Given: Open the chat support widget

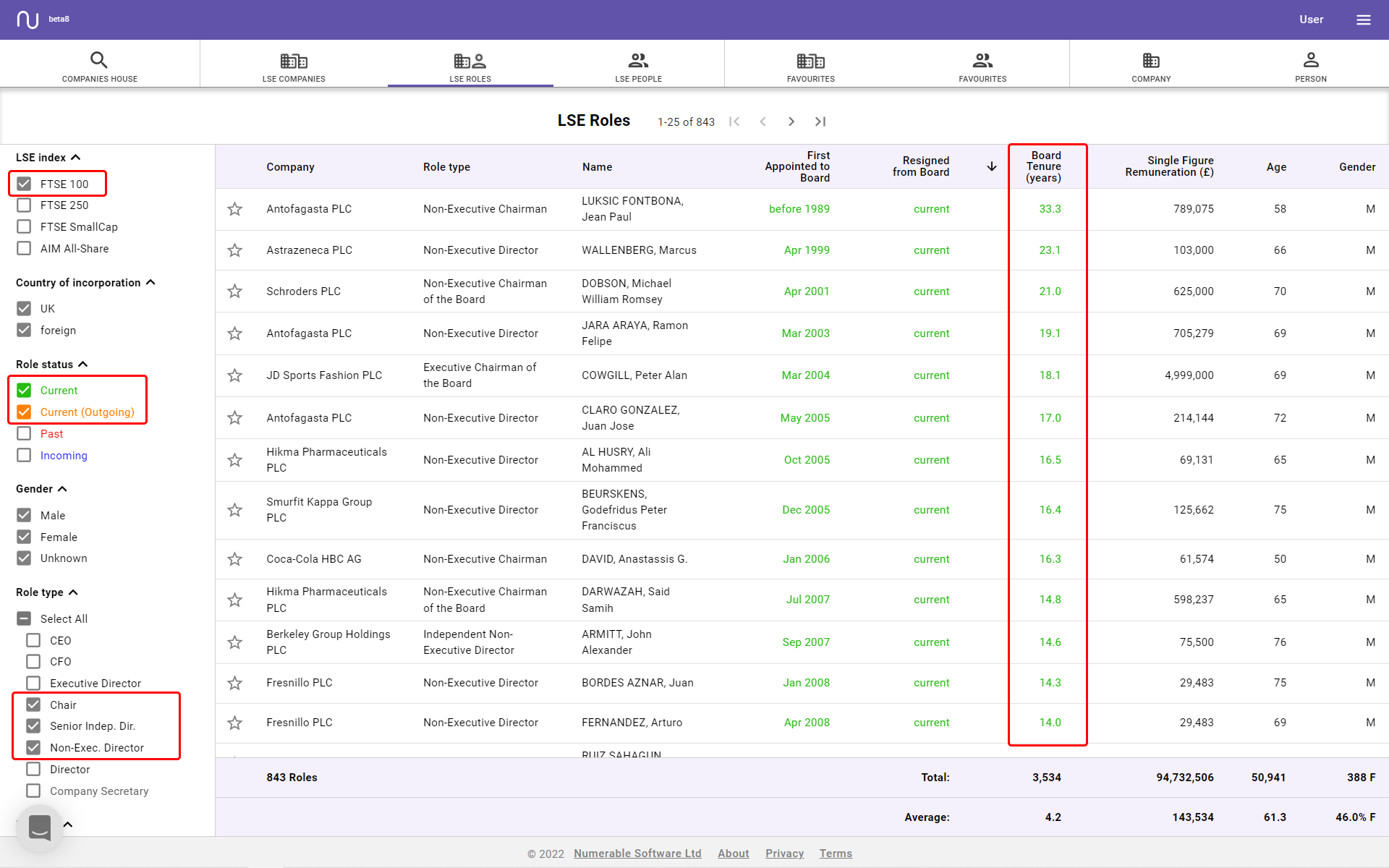Looking at the screenshot, I should [40, 828].
